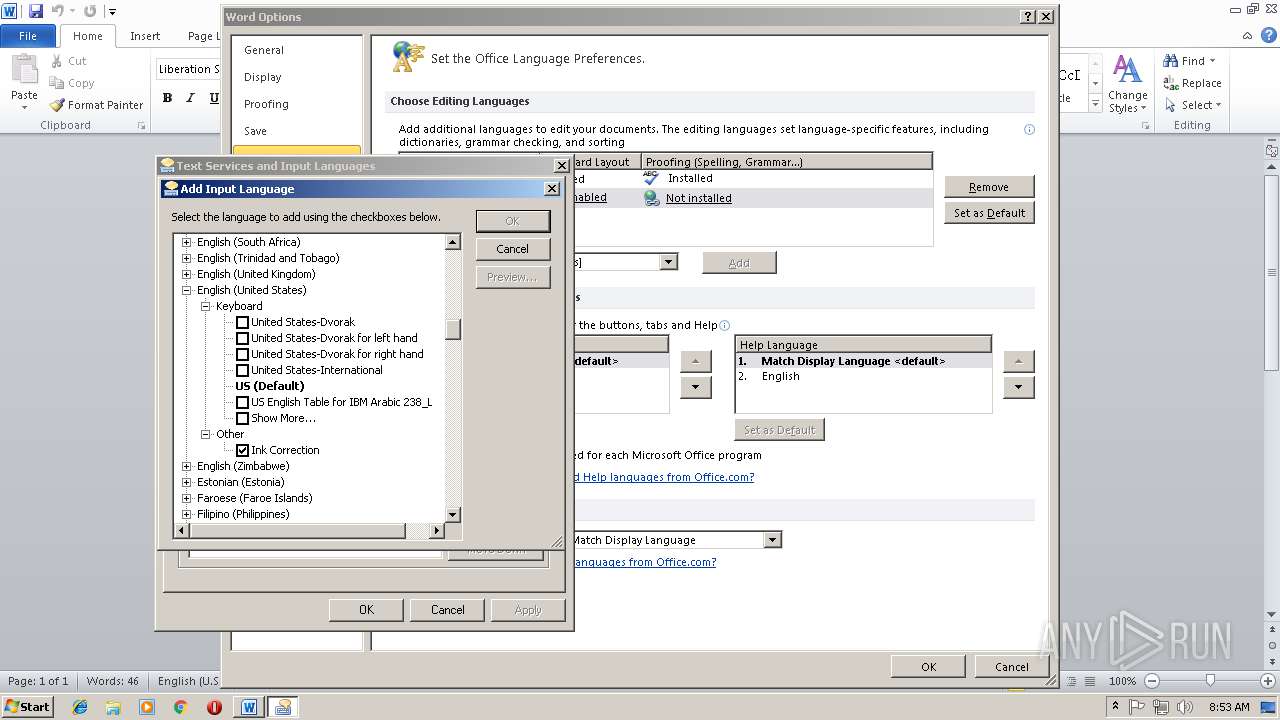1280x720 pixels.
Task: Open Customize Quick Access Toolbar arrow
Action: (112, 12)
